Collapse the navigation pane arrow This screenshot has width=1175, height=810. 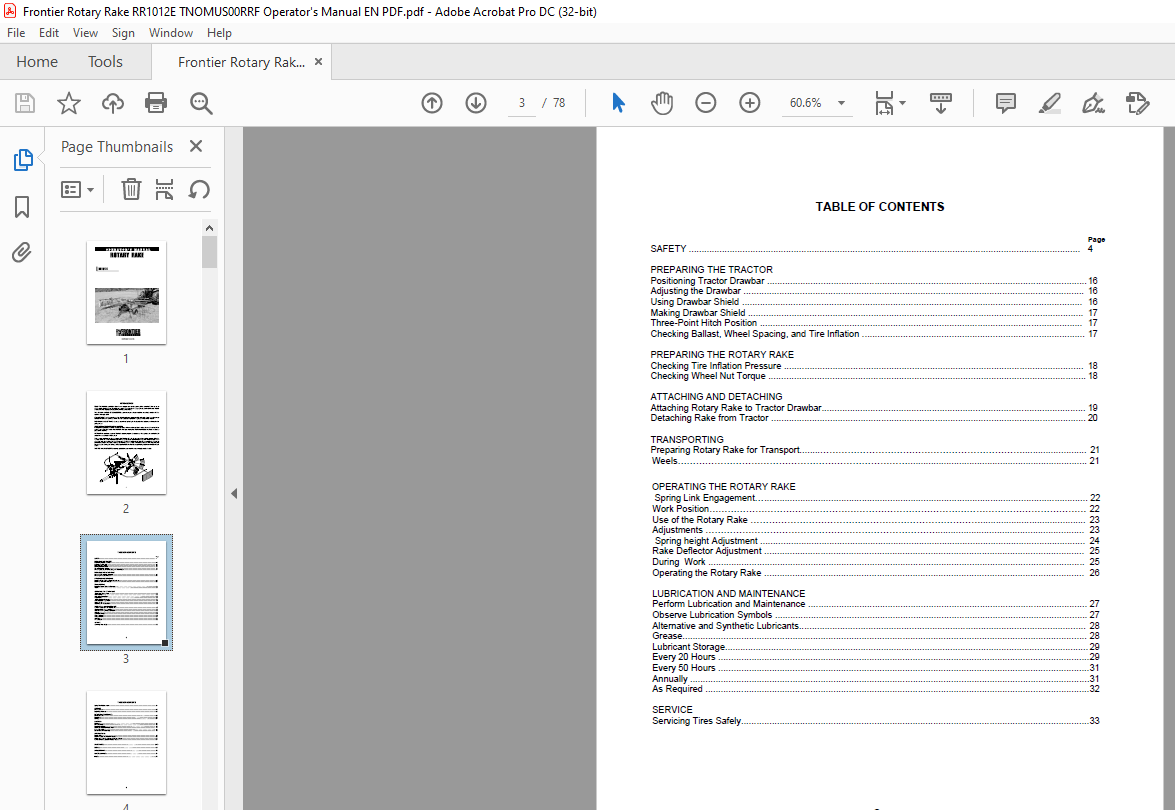pyautogui.click(x=234, y=493)
